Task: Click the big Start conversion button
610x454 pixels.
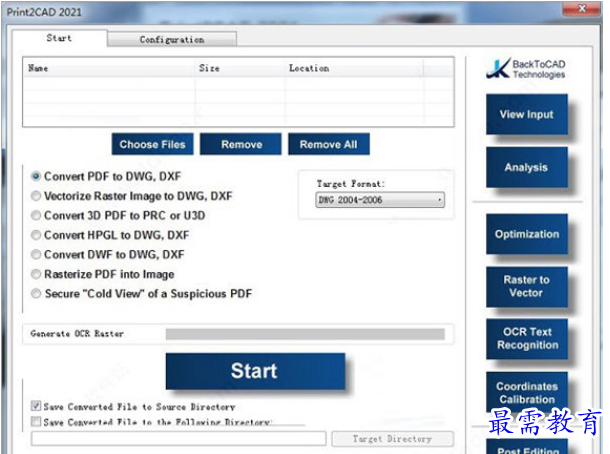Action: [255, 371]
